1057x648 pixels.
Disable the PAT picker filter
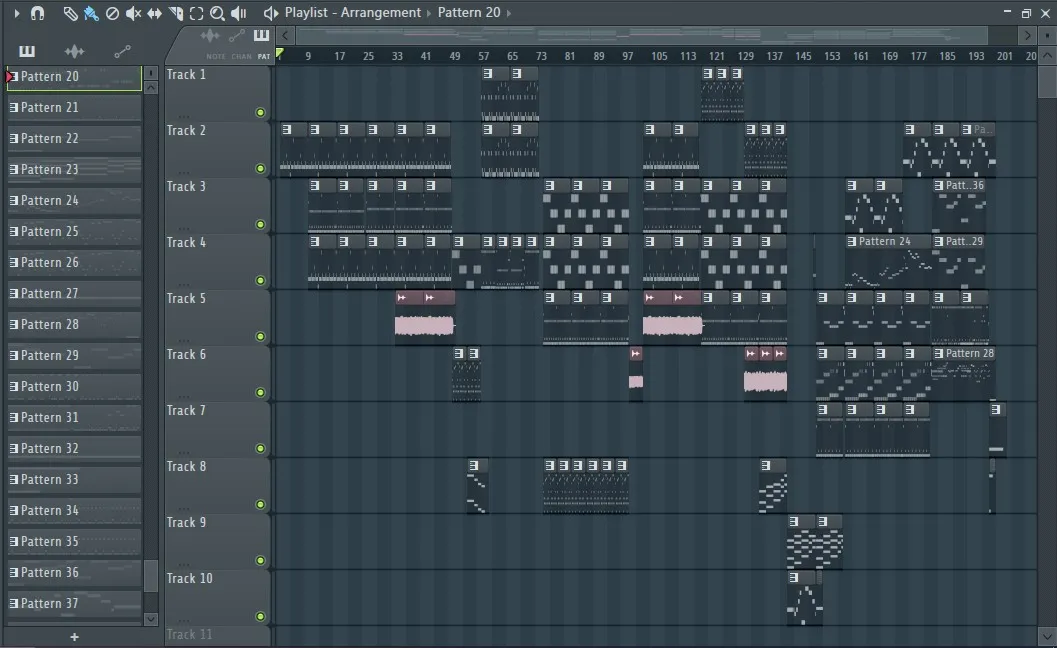[x=262, y=56]
